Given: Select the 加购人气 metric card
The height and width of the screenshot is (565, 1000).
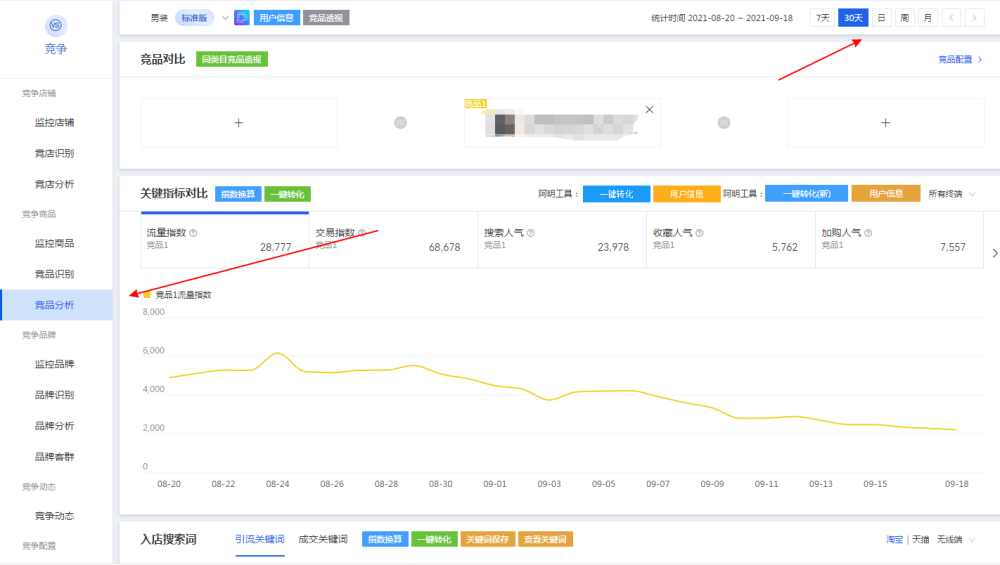Looking at the screenshot, I should tap(899, 240).
